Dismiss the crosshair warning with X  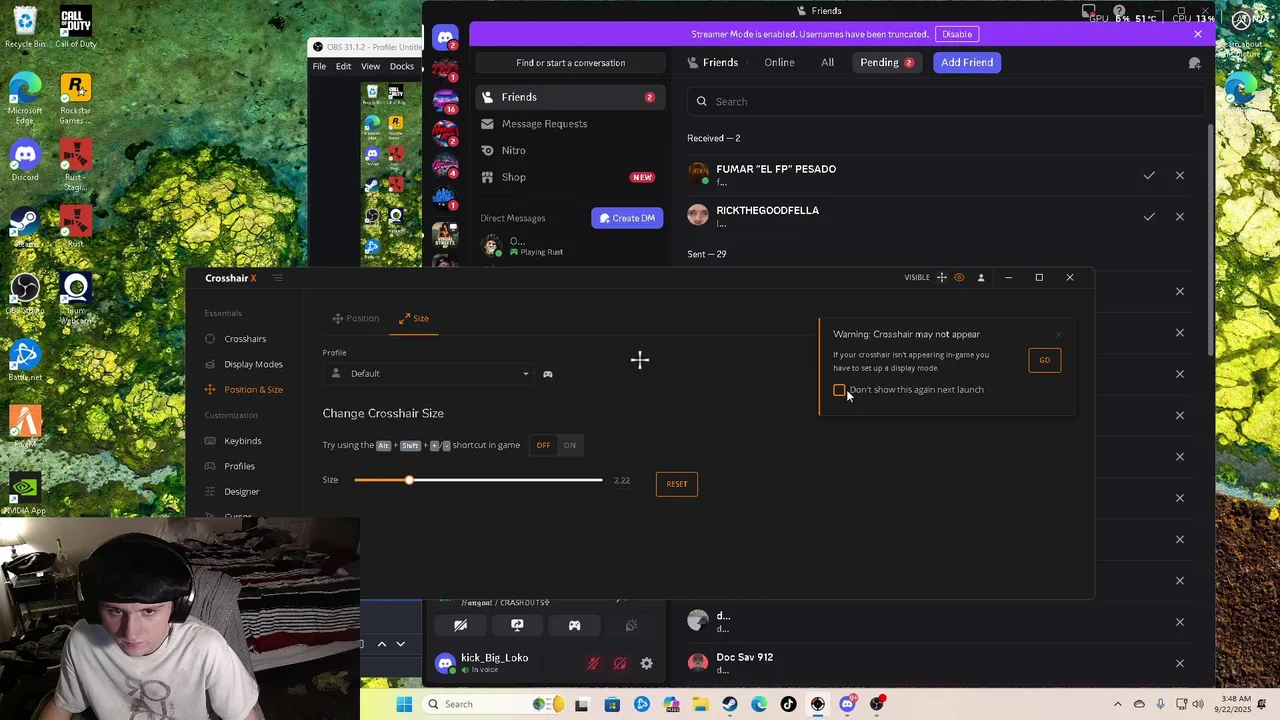click(x=1058, y=335)
